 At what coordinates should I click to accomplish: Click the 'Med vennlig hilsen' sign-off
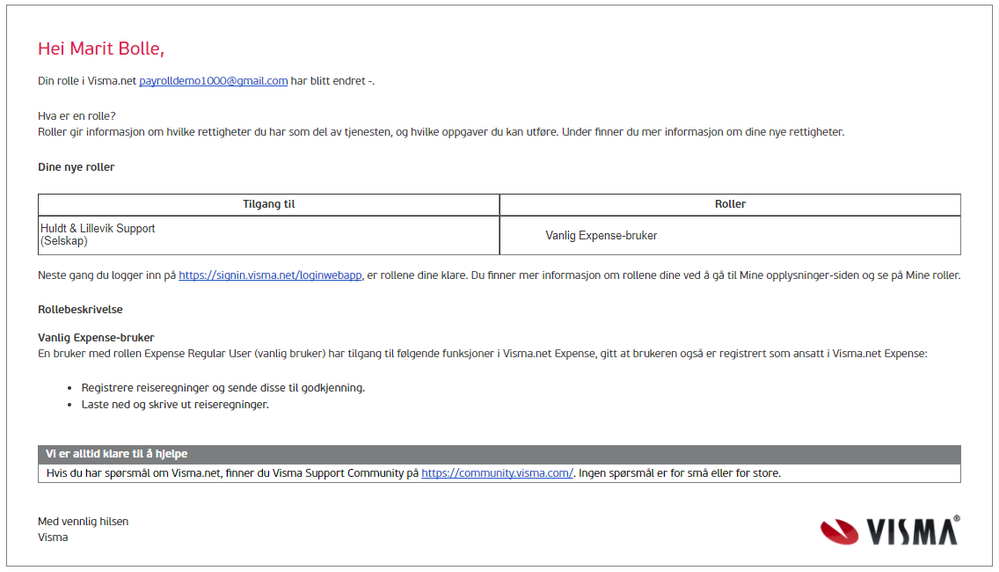click(83, 522)
